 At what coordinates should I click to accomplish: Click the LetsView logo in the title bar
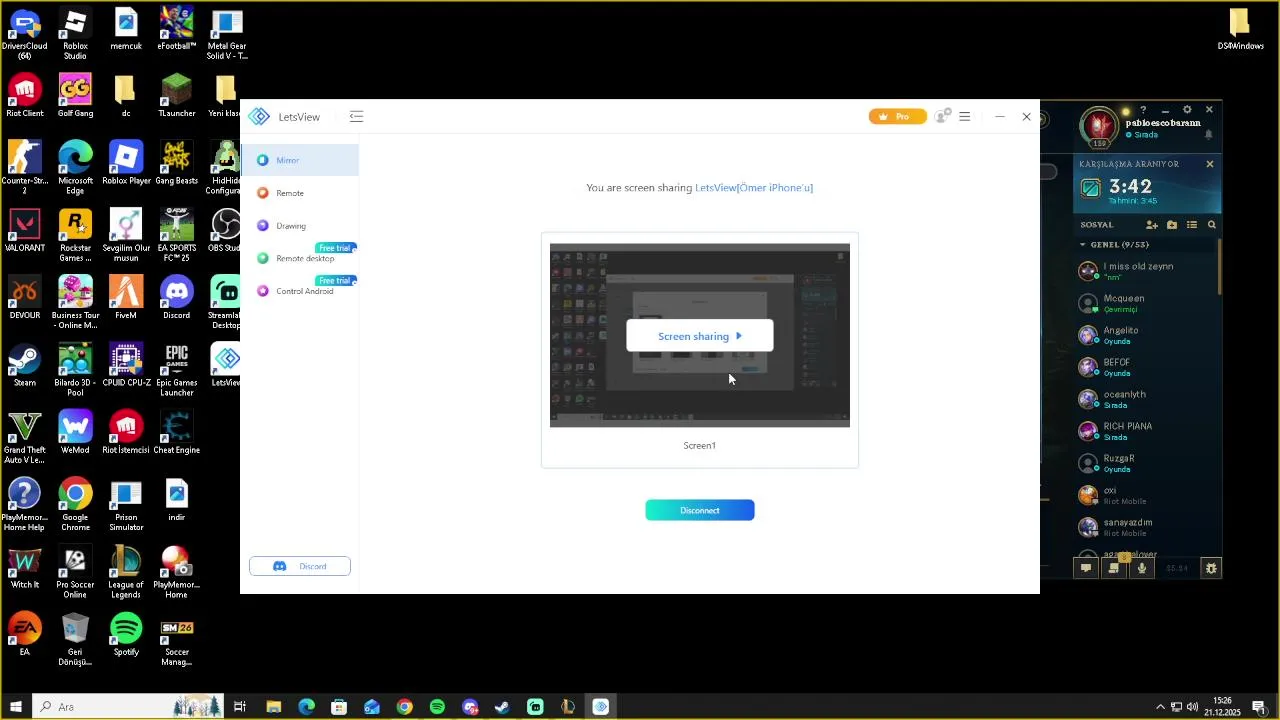click(259, 117)
